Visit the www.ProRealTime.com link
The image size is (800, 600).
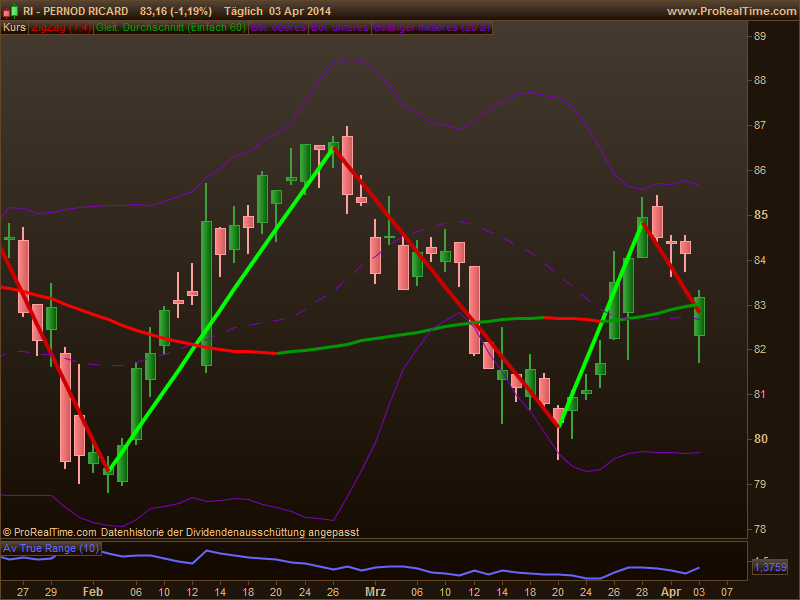pos(731,11)
